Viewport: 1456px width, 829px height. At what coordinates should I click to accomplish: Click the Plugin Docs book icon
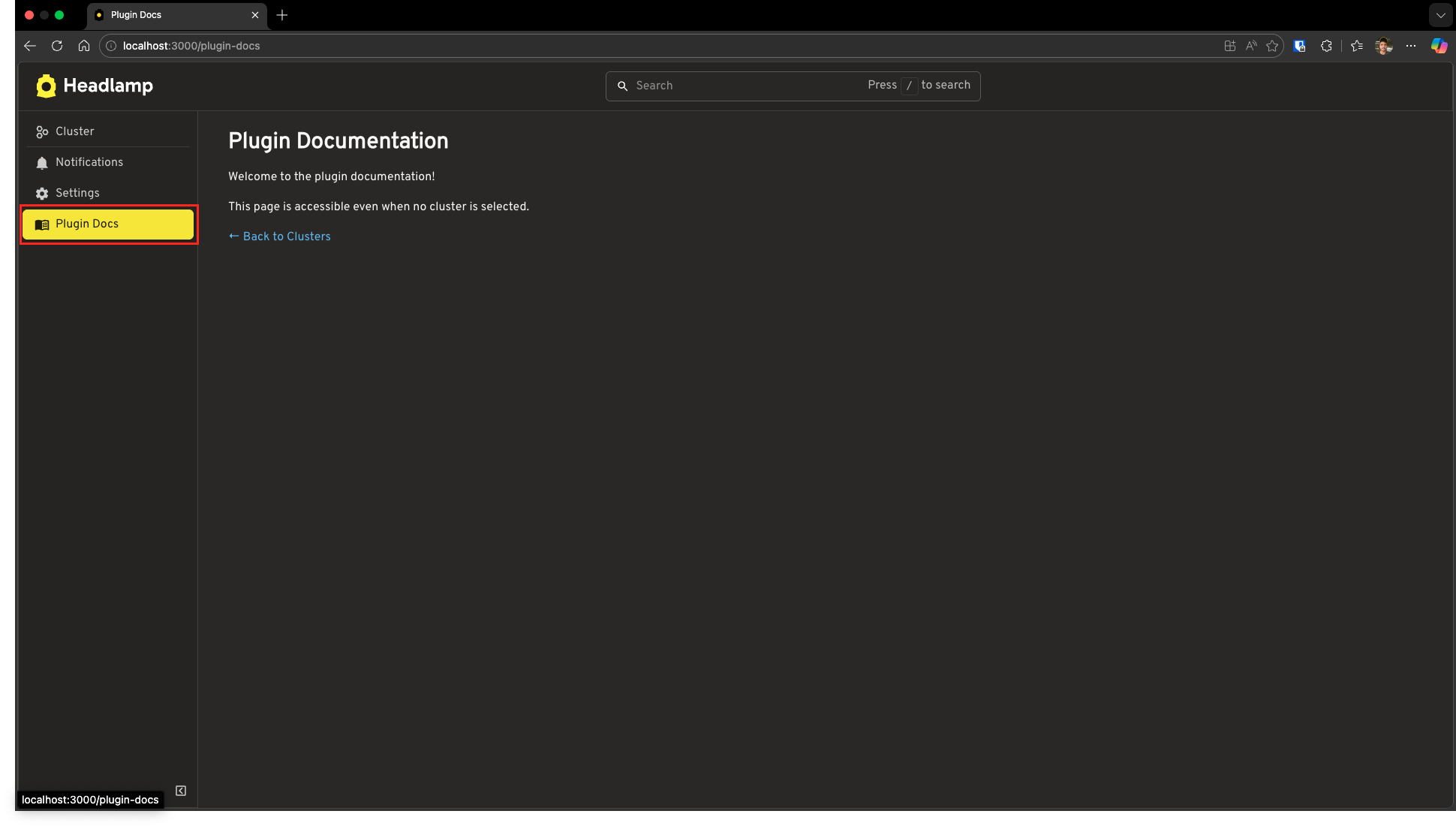click(x=42, y=224)
